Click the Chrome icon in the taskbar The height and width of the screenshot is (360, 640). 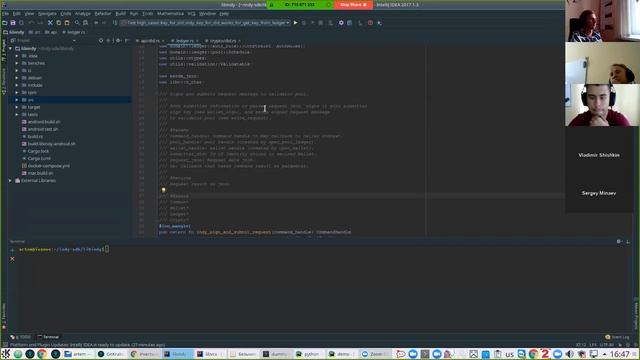tap(42, 354)
